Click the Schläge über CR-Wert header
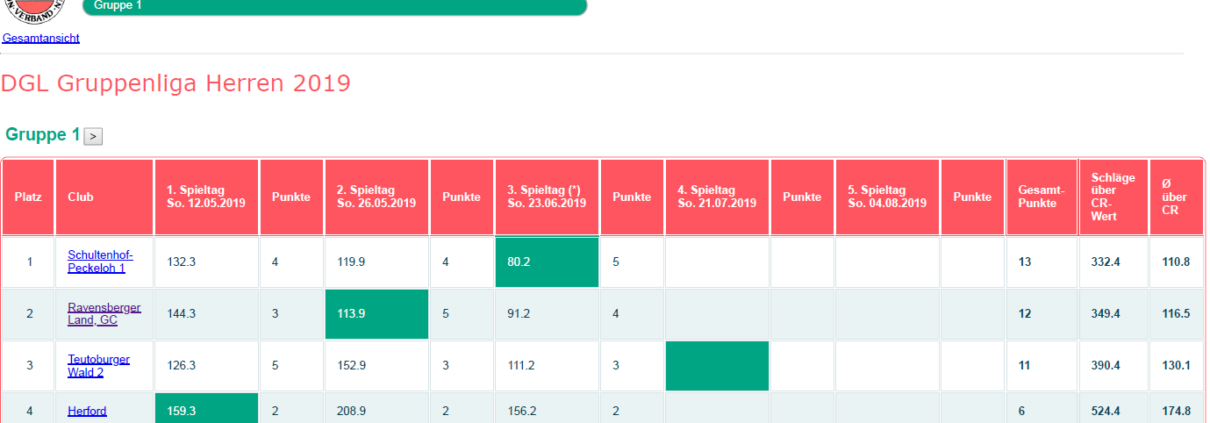The image size is (1210, 423). (1113, 197)
